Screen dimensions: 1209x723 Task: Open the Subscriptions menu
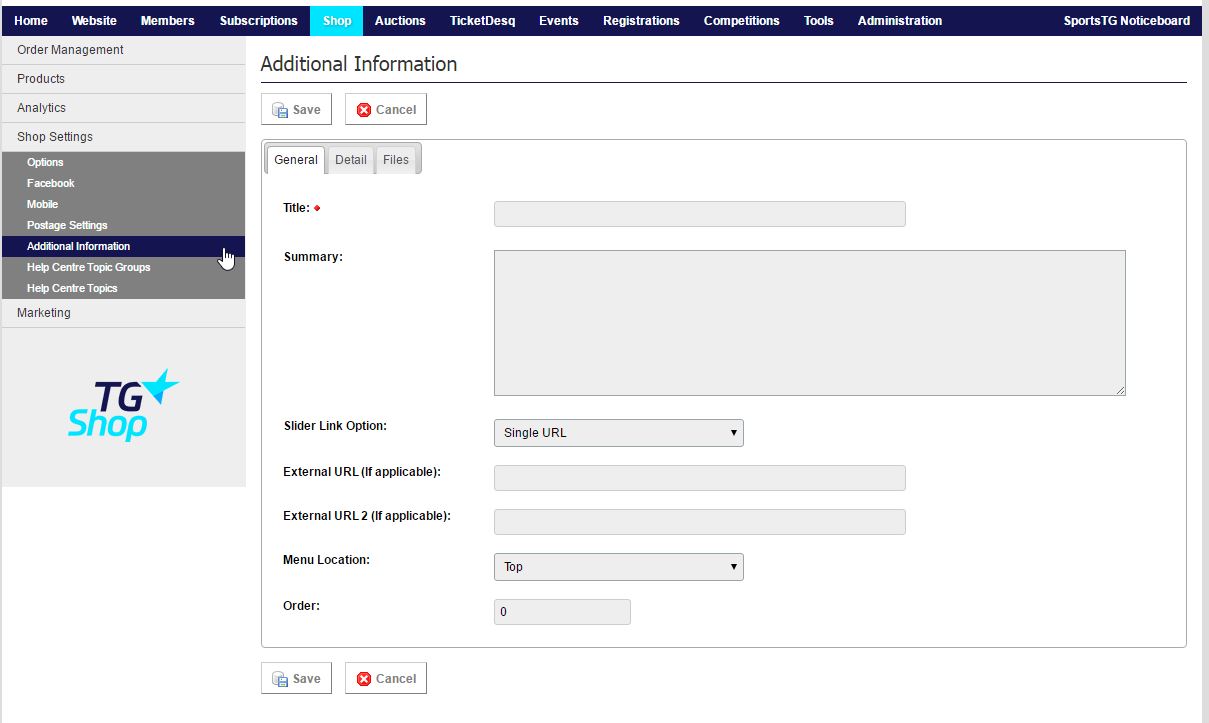point(259,20)
